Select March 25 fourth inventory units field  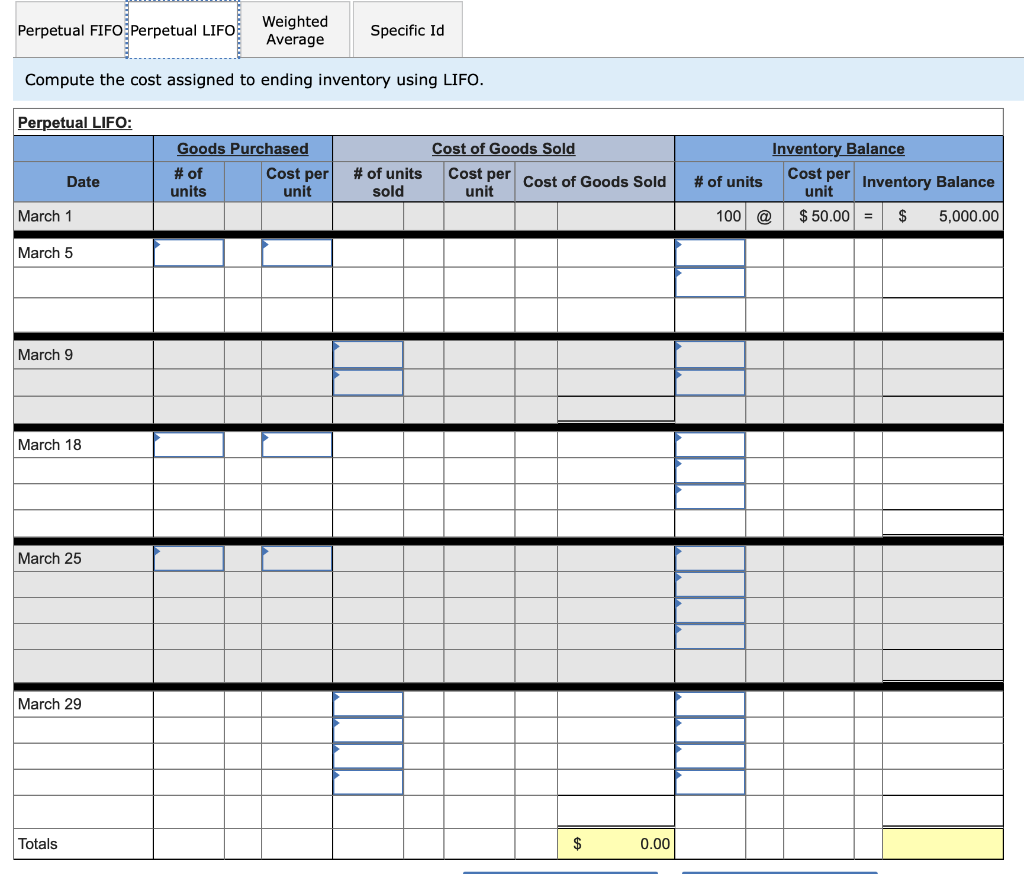(710, 636)
